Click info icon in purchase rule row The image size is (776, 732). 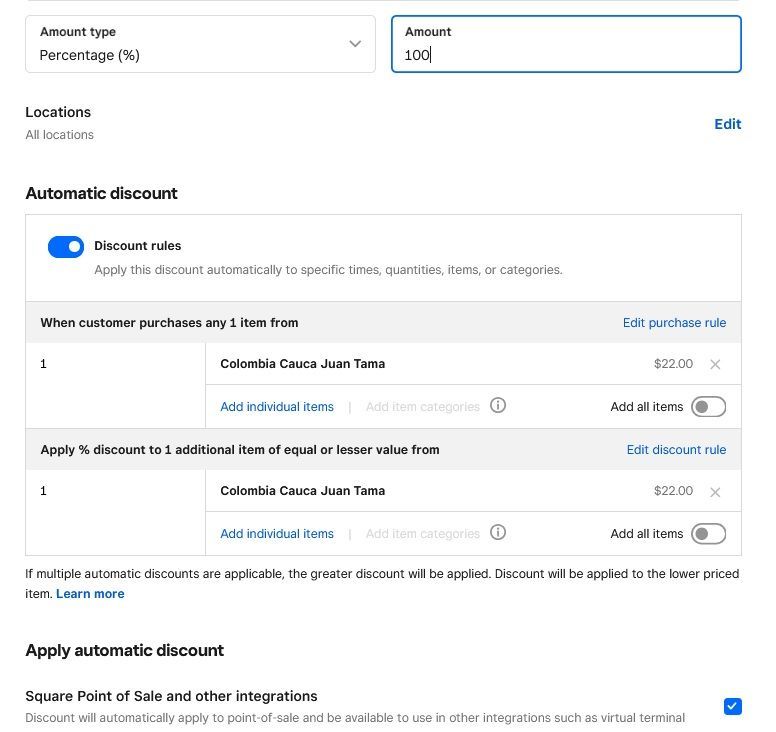point(498,406)
